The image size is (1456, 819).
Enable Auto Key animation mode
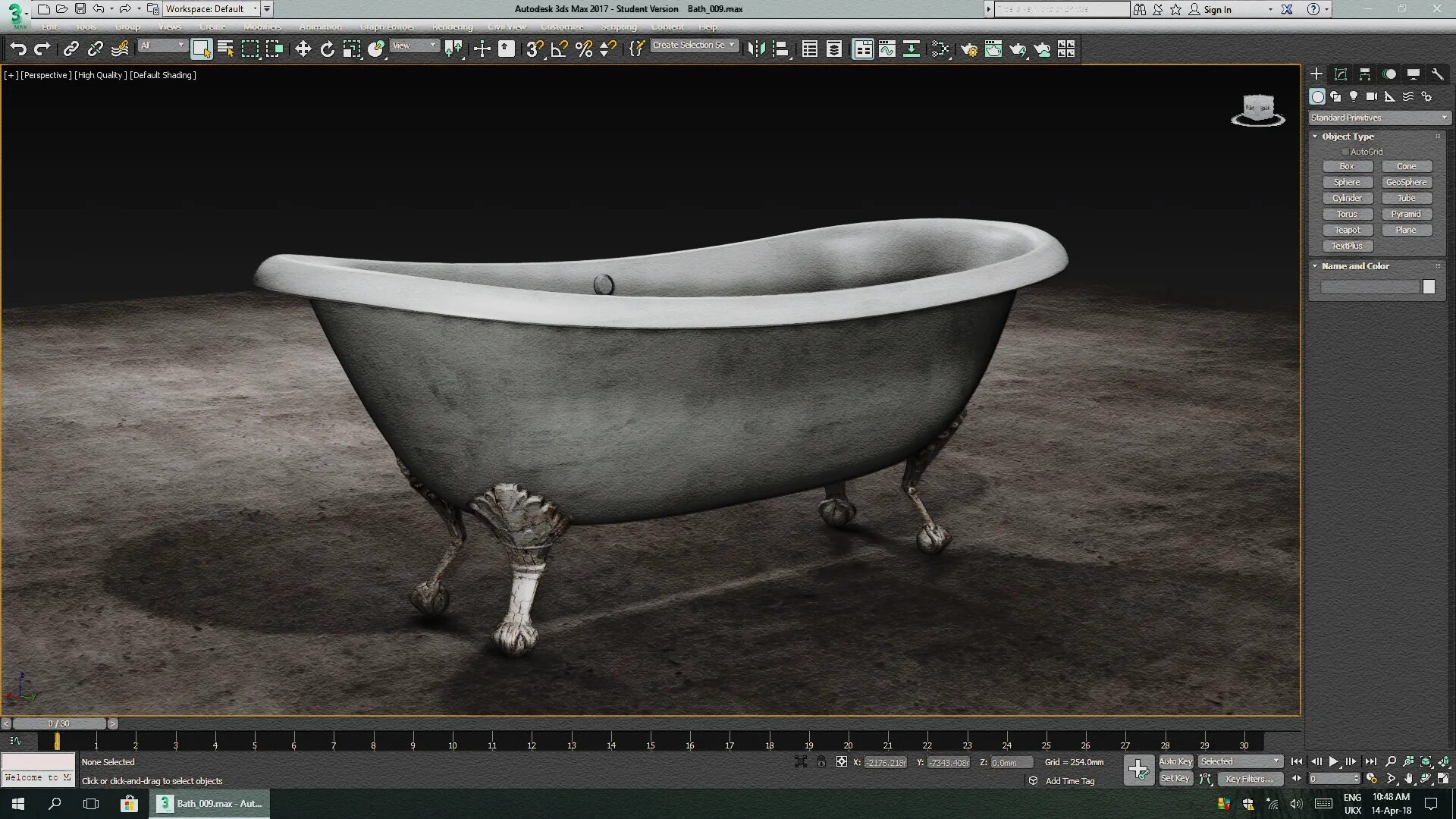[1176, 761]
